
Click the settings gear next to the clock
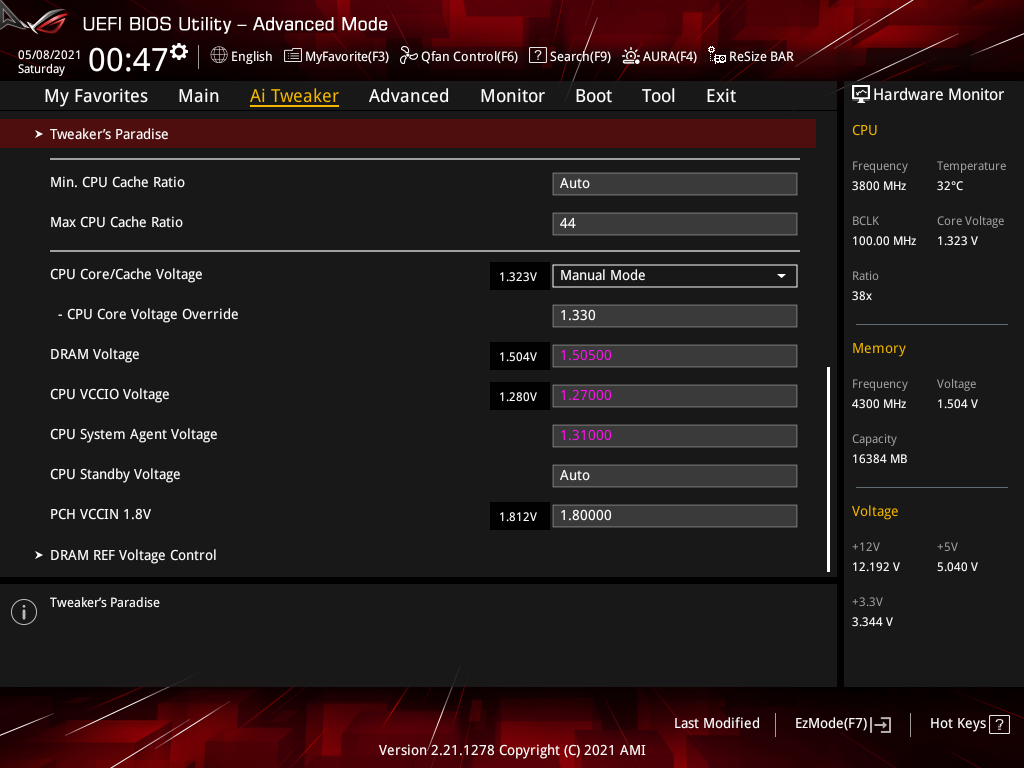tap(179, 52)
